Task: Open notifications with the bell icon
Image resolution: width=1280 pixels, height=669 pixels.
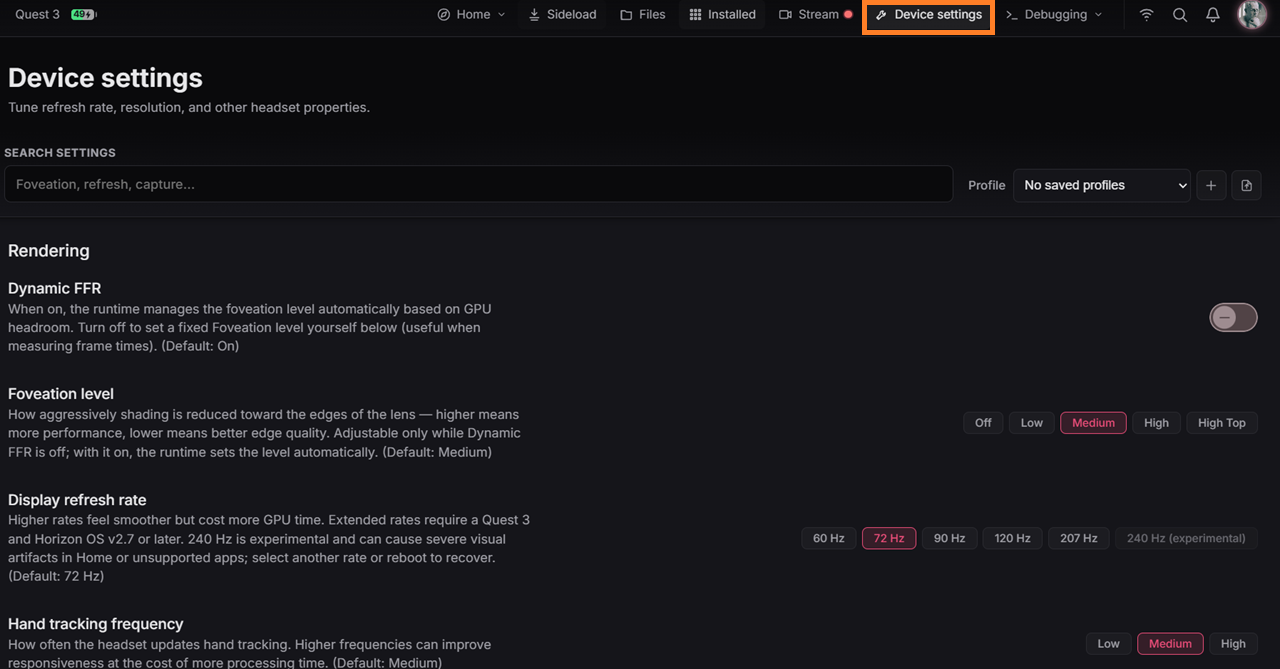Action: tap(1213, 15)
